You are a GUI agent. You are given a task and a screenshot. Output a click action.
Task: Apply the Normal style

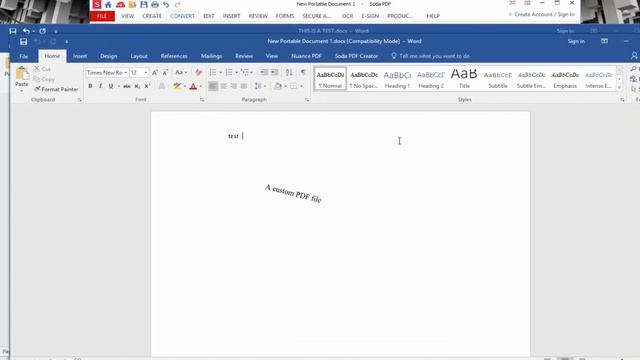point(330,79)
